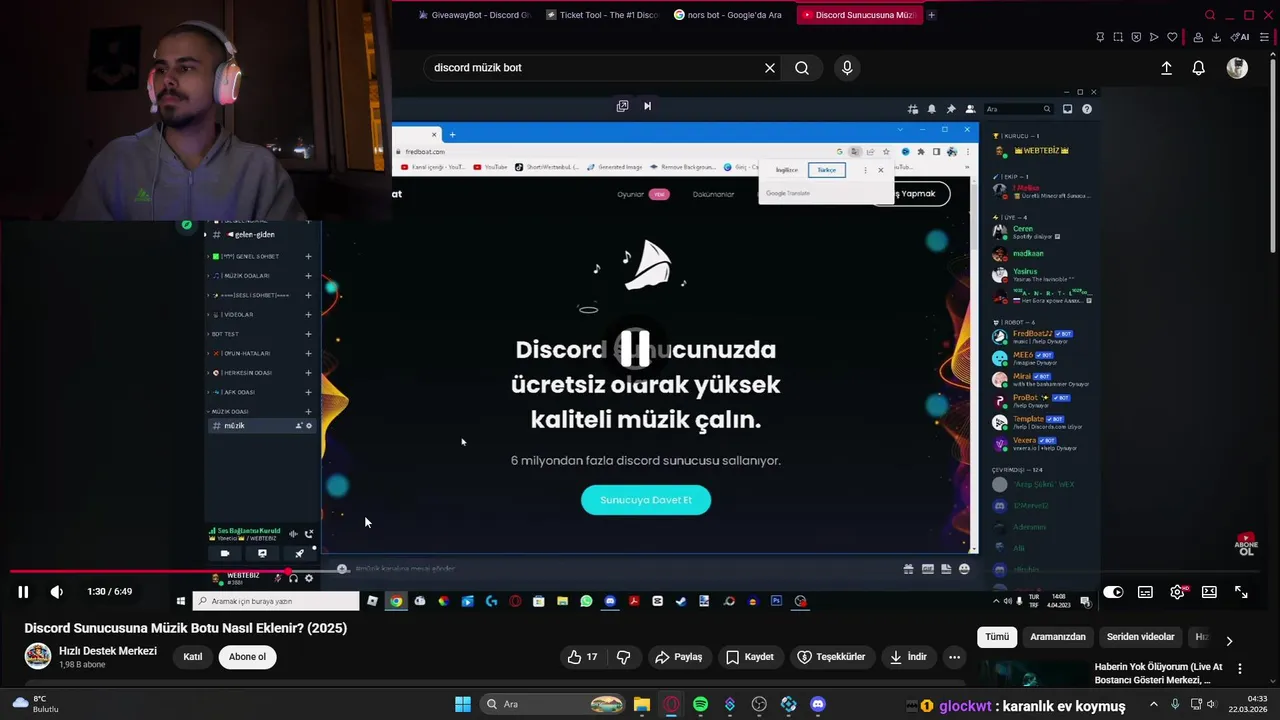Screen dimensions: 1280x720
Task: Select the Aramanızdan filter chip
Action: click(1058, 637)
